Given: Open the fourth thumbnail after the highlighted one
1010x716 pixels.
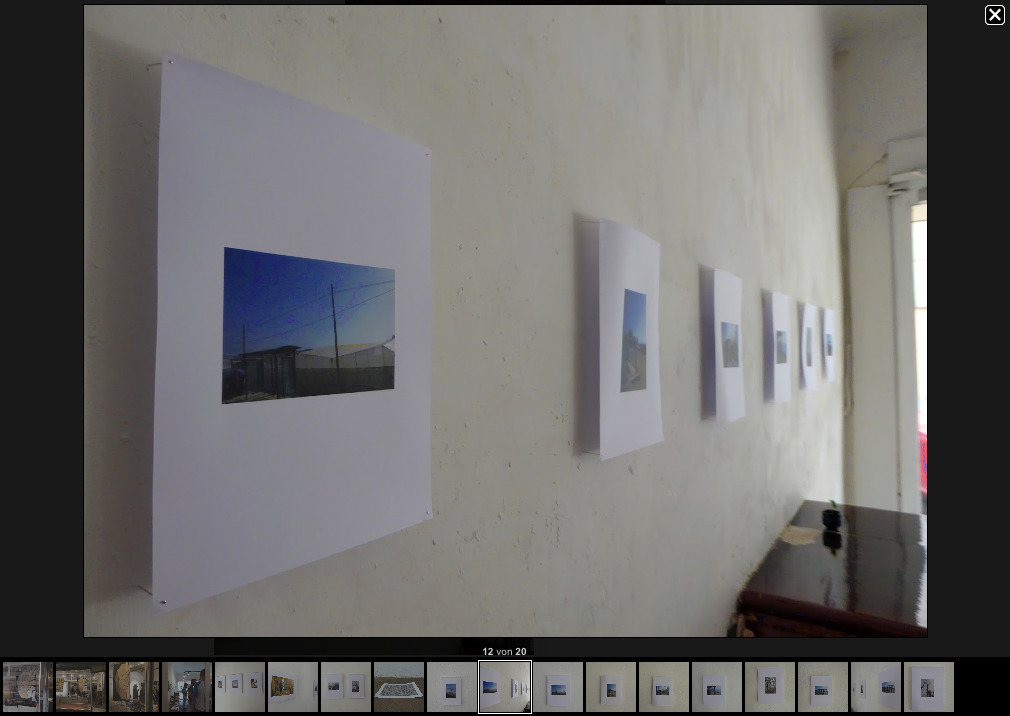Looking at the screenshot, I should pos(717,687).
